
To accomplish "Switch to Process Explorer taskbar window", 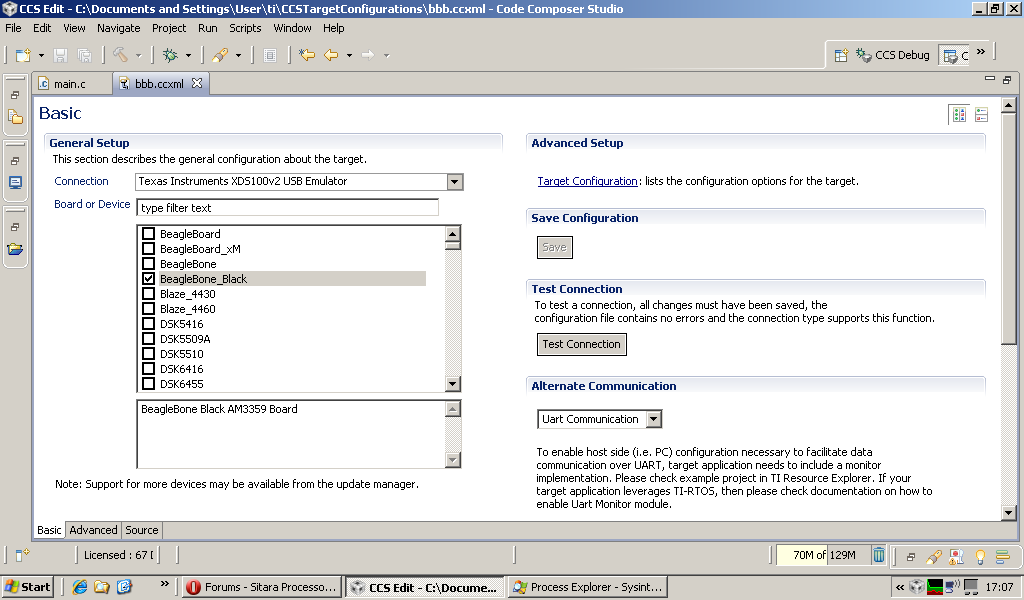I will [588, 587].
